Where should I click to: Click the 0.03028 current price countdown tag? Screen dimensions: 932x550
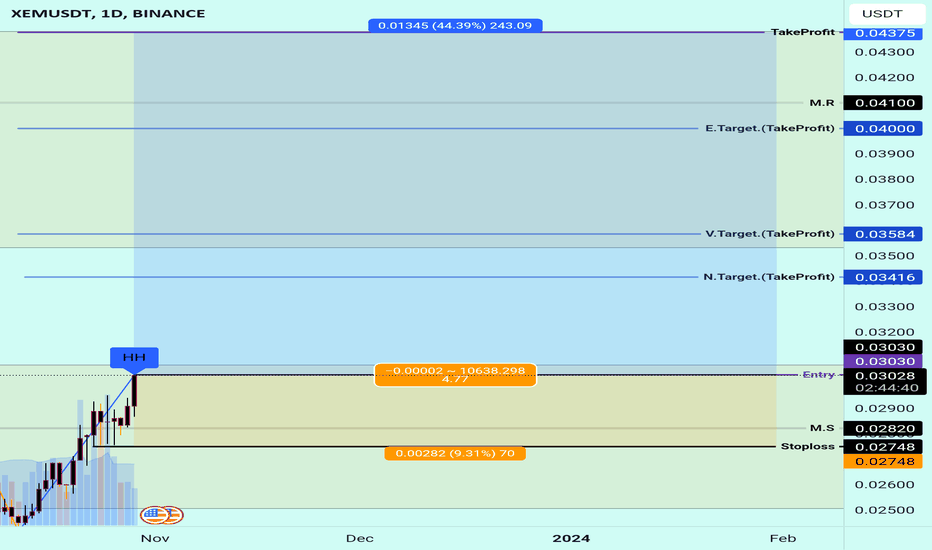(884, 382)
